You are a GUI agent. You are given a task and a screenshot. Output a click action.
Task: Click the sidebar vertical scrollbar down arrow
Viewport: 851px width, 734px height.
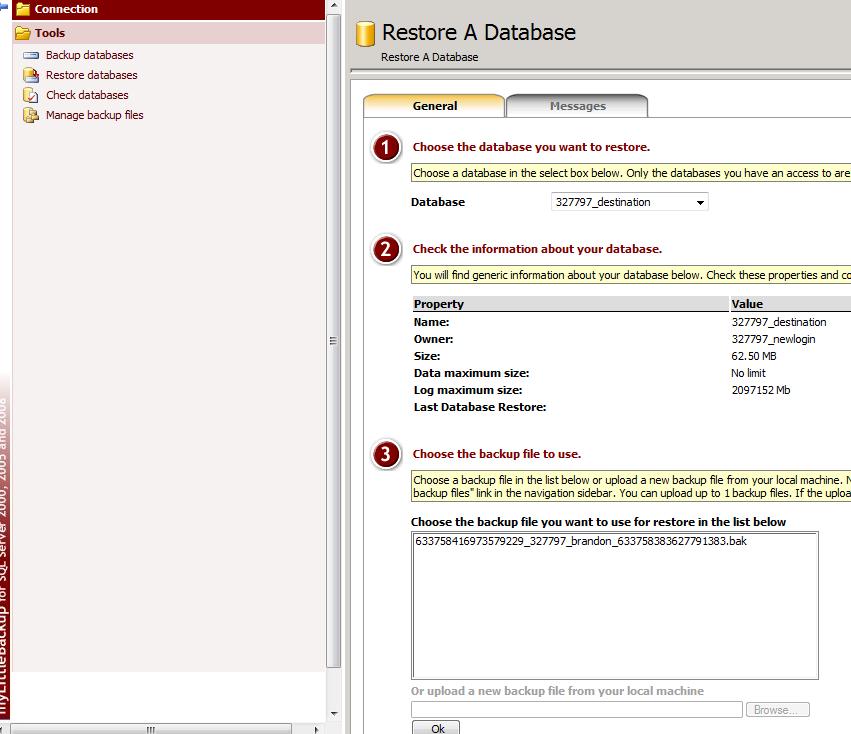[334, 714]
